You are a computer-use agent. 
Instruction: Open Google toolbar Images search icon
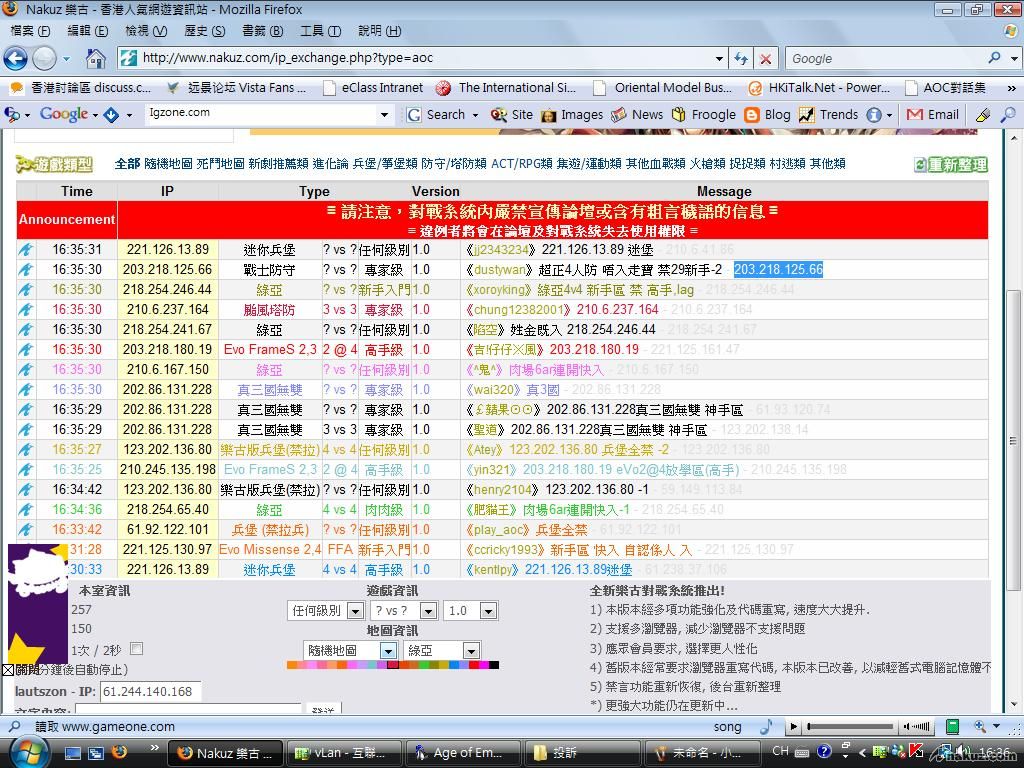[x=549, y=115]
